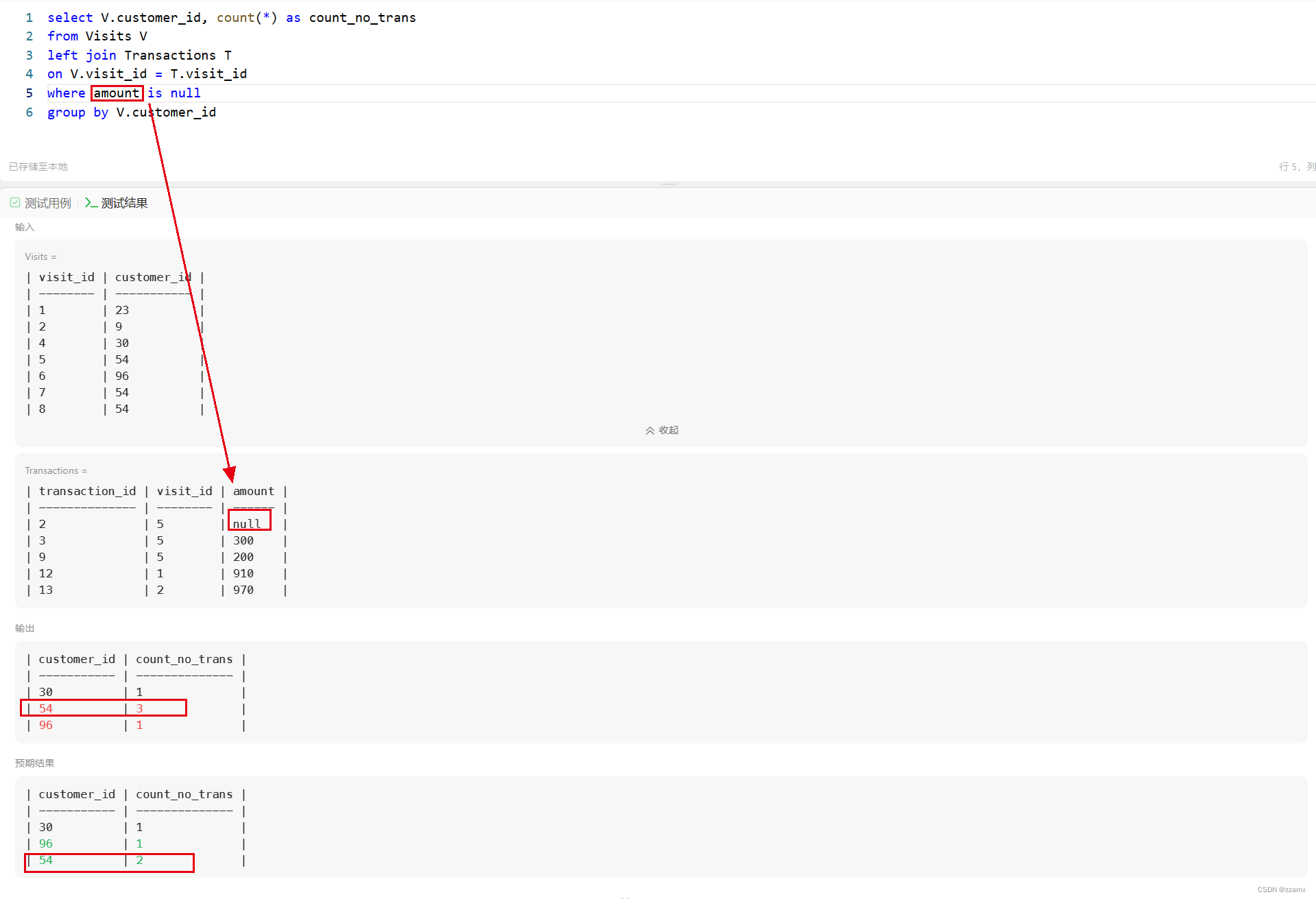
Task: Place cursor on 'where amount is null' line
Action: click(x=124, y=93)
